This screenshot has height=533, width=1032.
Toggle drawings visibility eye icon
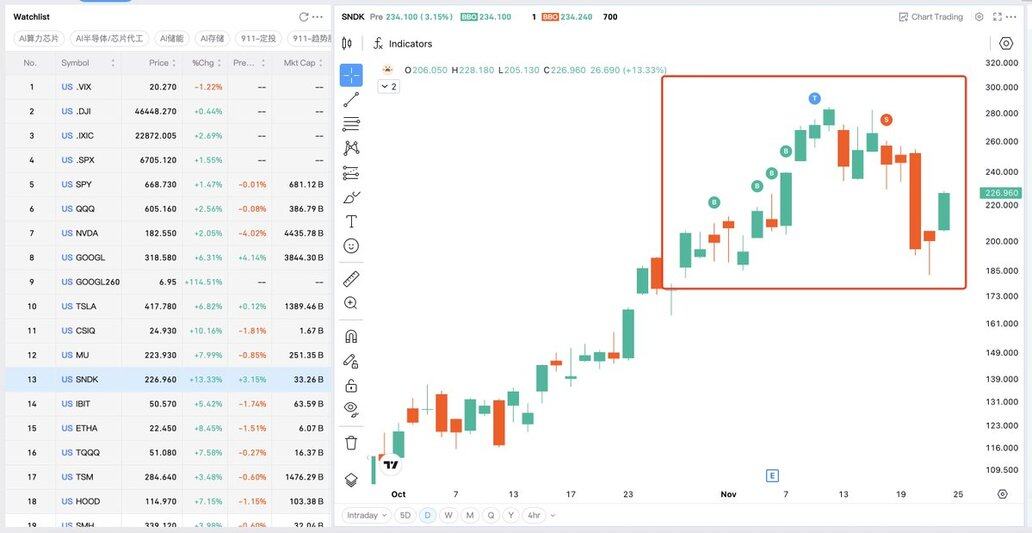click(x=351, y=408)
